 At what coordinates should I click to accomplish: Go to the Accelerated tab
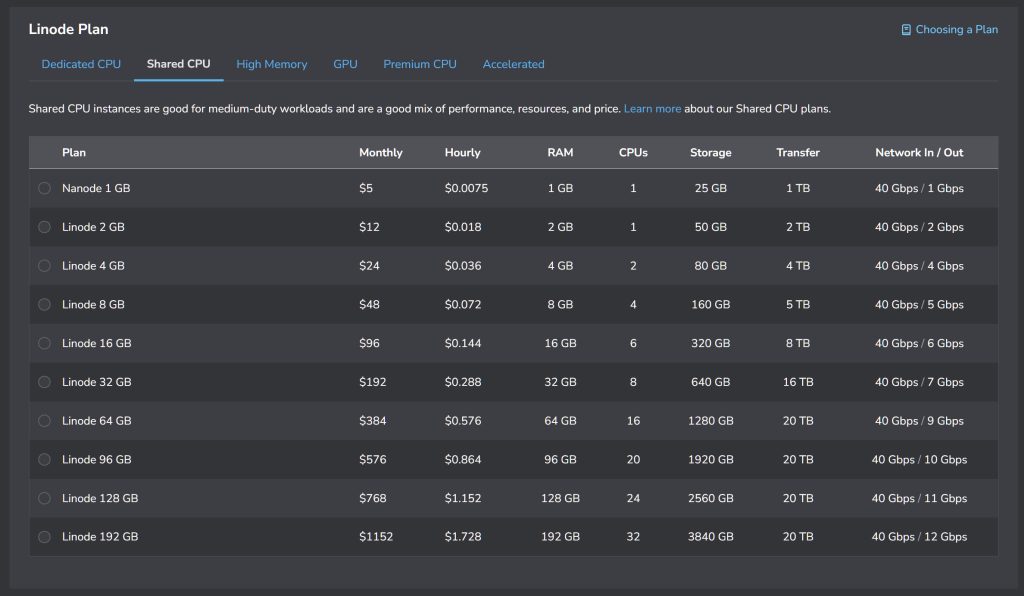(x=513, y=64)
